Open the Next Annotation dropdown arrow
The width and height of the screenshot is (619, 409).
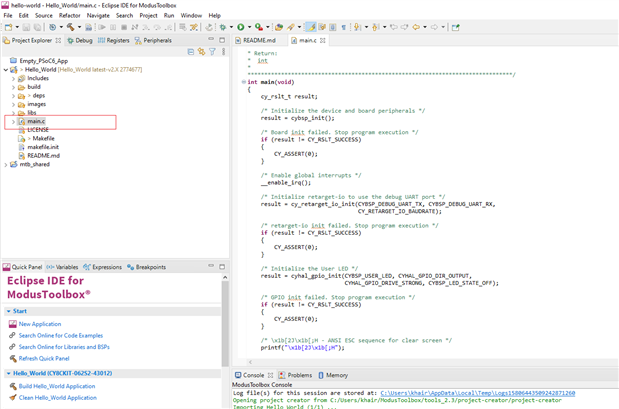366,27
